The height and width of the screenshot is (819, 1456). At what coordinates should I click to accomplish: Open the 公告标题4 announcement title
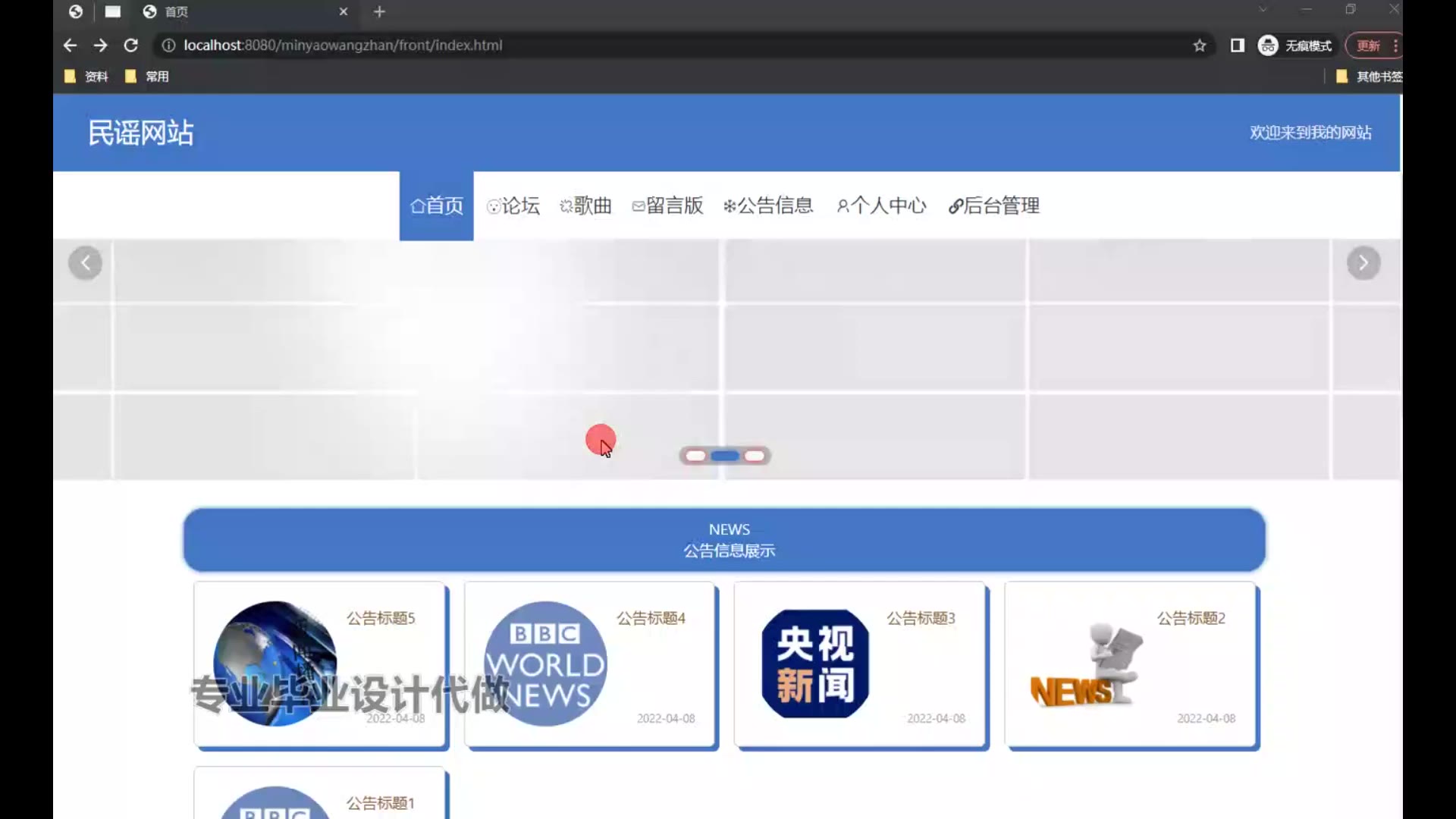pyautogui.click(x=651, y=618)
